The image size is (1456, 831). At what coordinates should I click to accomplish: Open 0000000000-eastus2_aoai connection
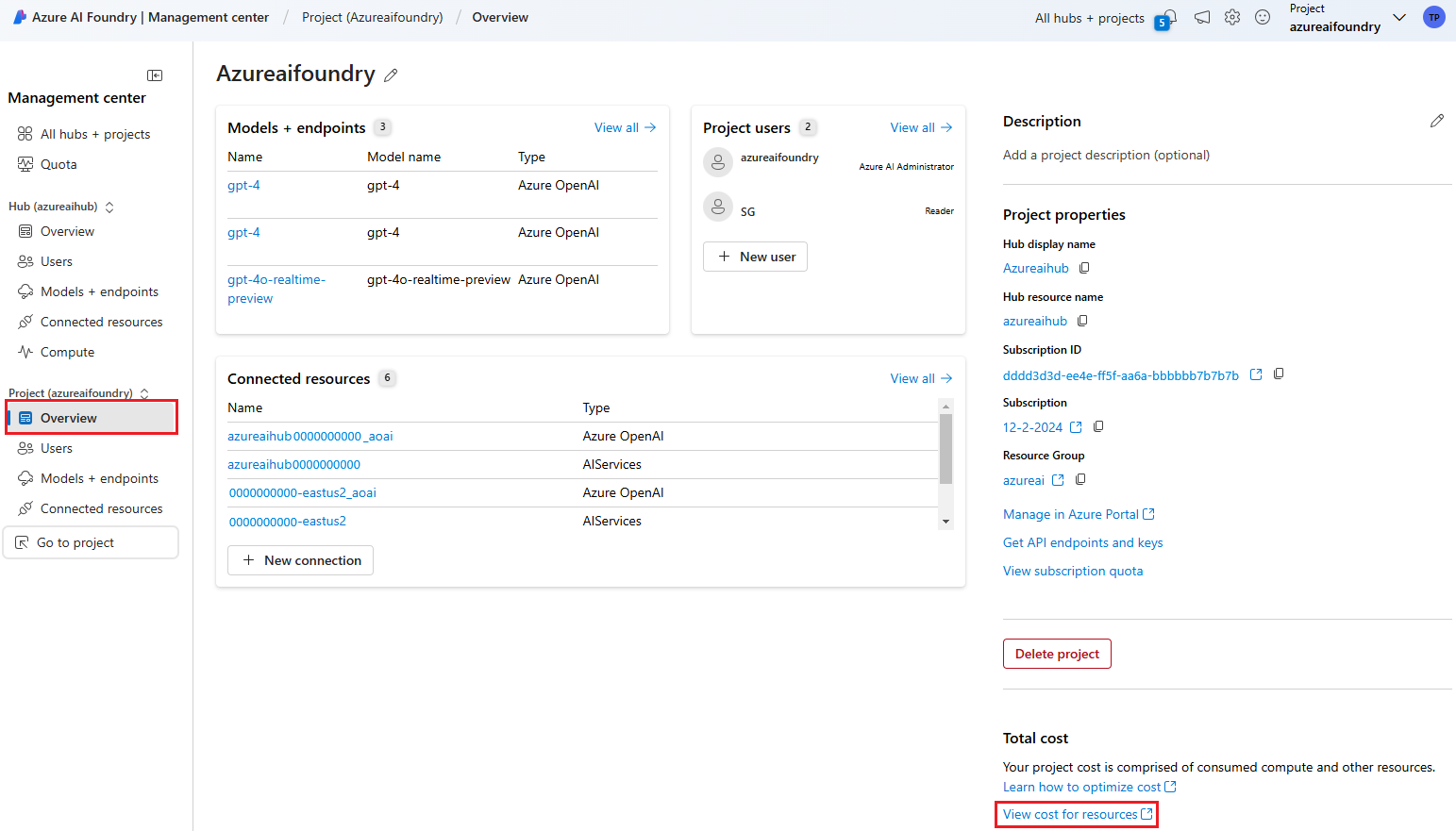click(303, 492)
